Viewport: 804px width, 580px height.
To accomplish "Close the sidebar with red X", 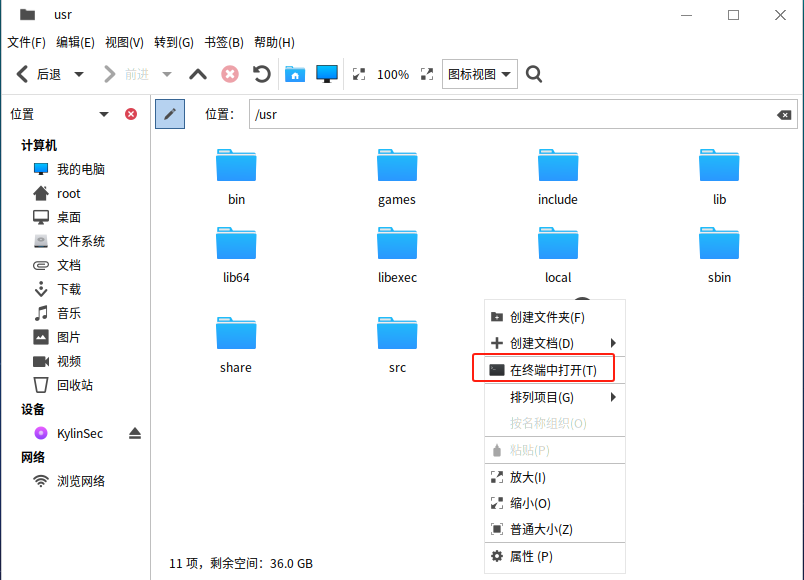I will [131, 114].
